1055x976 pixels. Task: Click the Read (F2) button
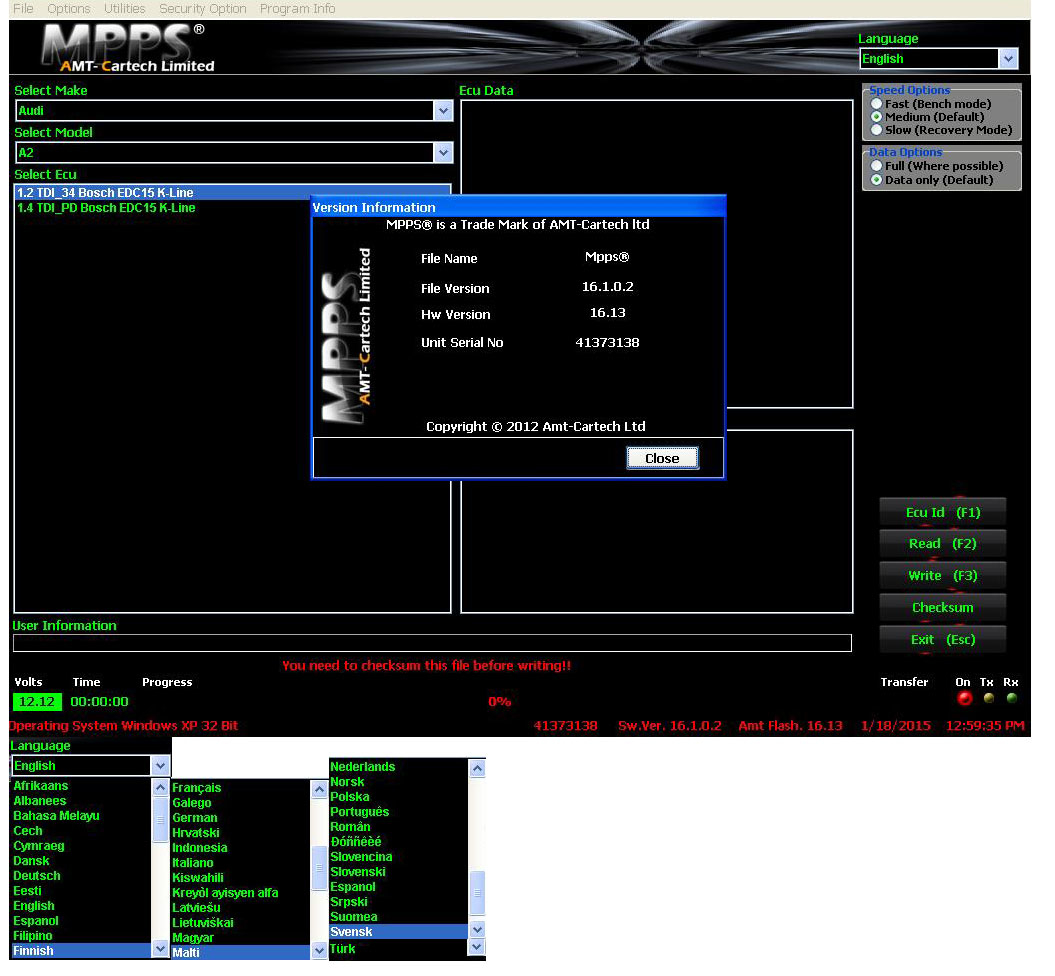click(941, 544)
